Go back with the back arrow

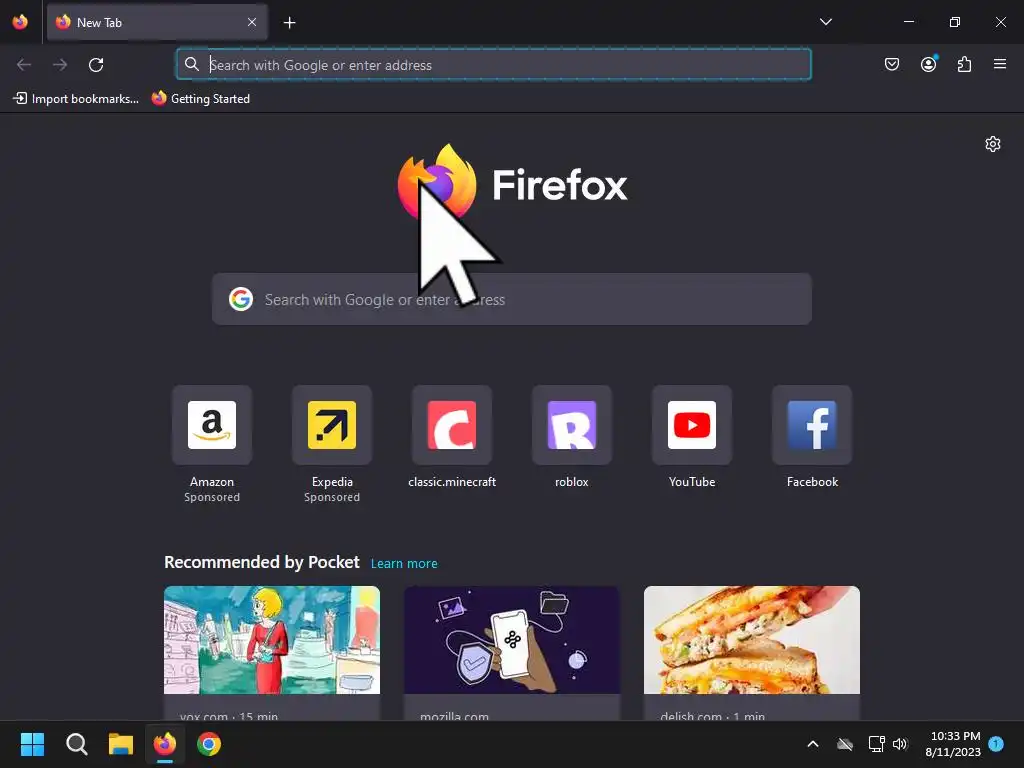point(24,65)
